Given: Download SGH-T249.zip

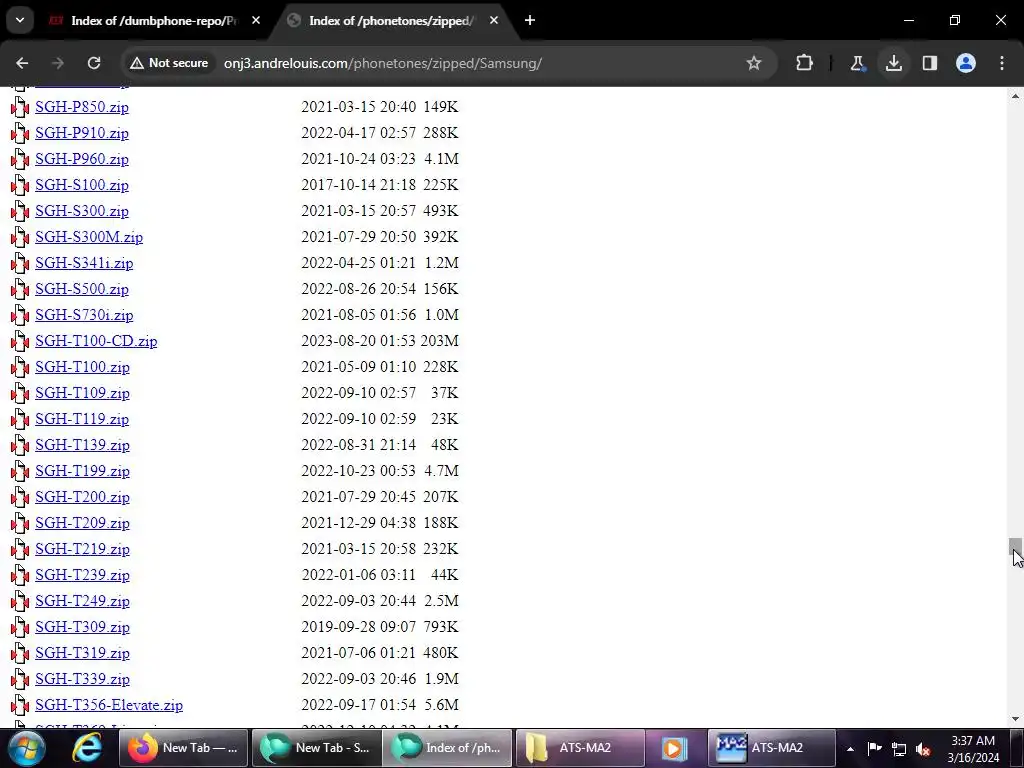Looking at the screenshot, I should point(82,601).
